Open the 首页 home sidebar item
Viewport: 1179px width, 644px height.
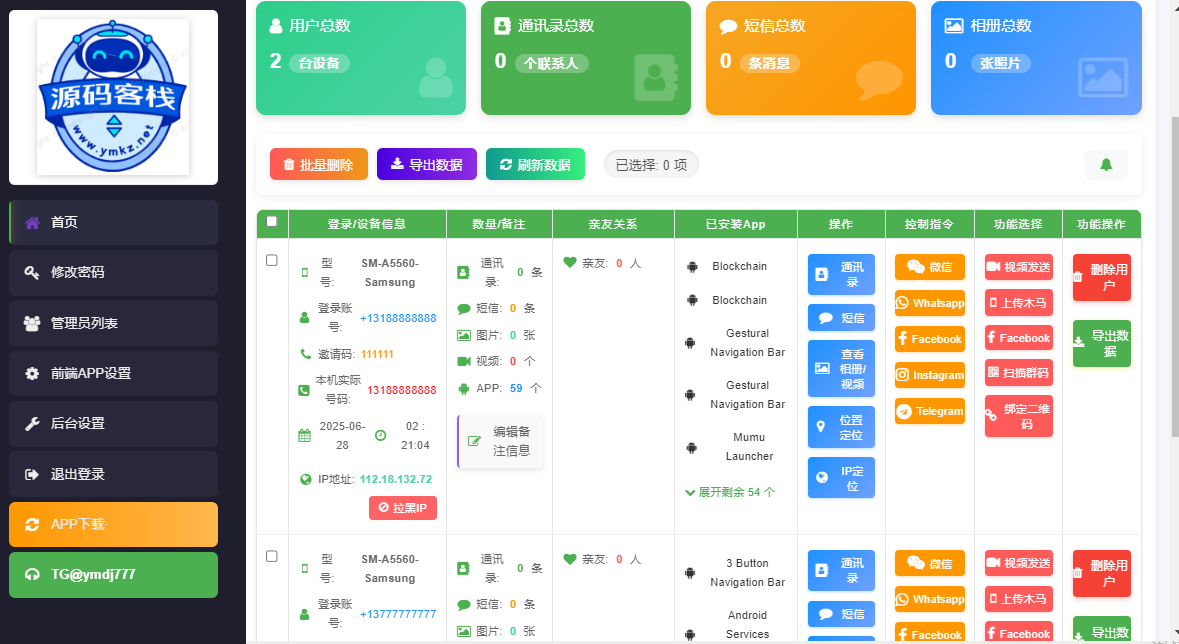pos(114,222)
